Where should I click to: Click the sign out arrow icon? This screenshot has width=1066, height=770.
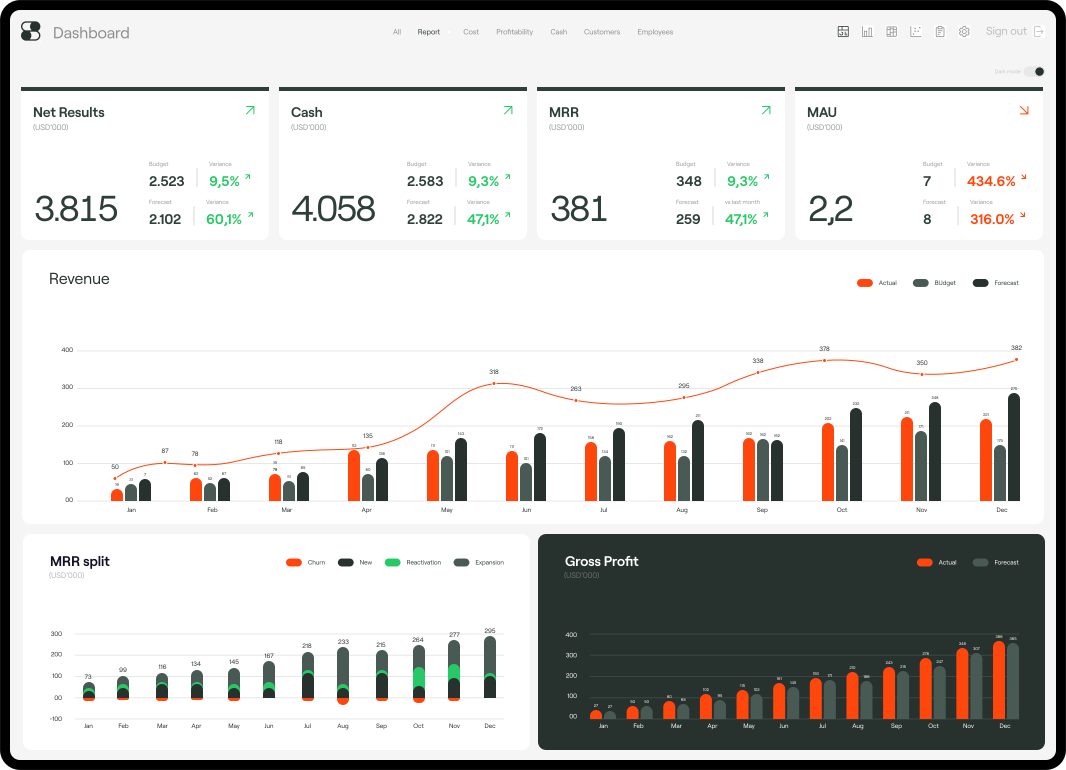pos(1038,31)
